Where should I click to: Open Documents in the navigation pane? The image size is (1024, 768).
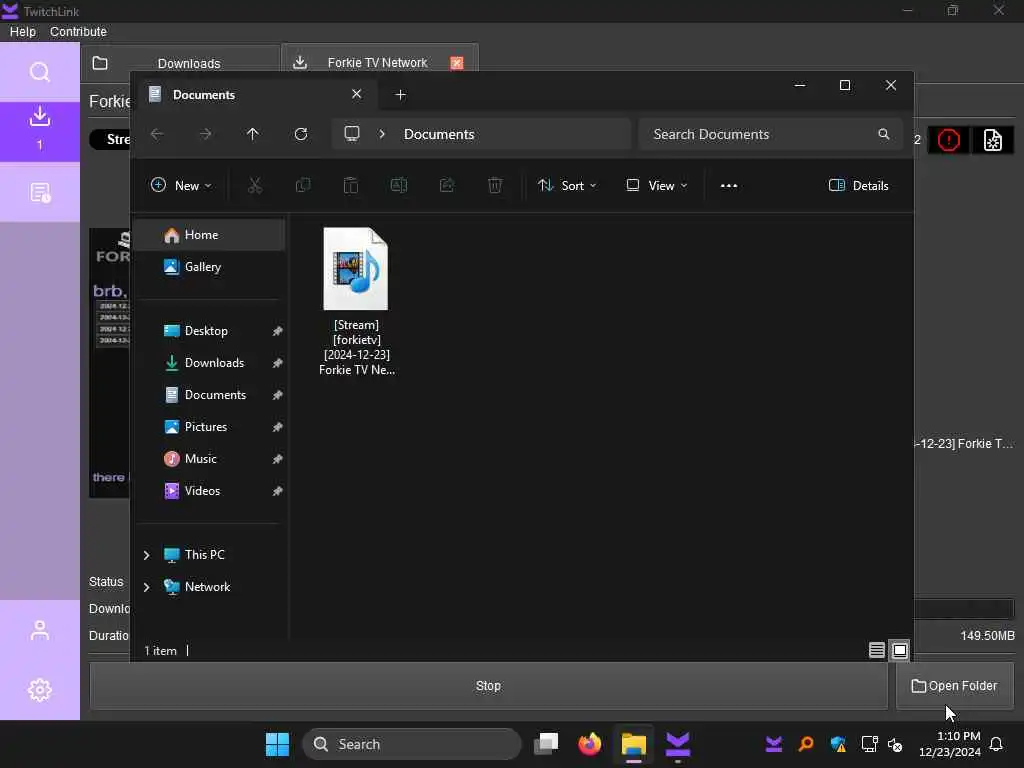(x=209, y=394)
